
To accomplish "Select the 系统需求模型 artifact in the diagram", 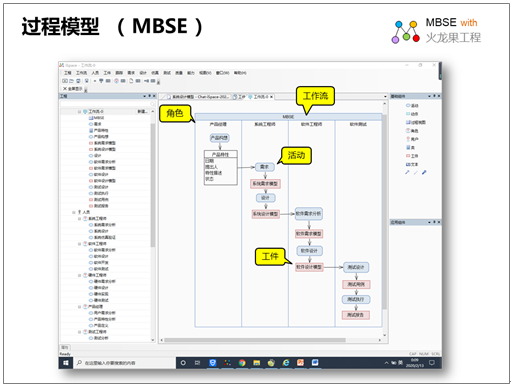I will (265, 184).
